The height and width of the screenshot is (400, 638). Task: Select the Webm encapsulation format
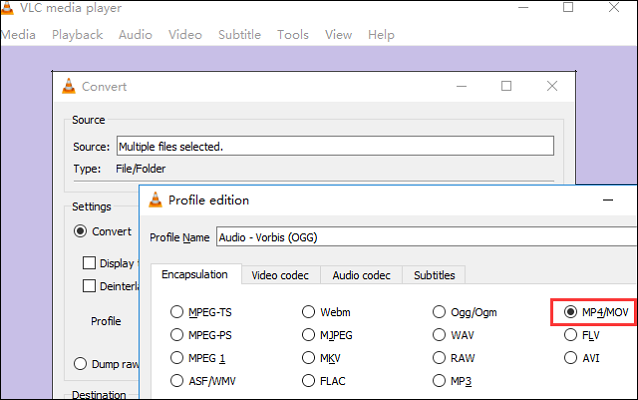(x=309, y=311)
